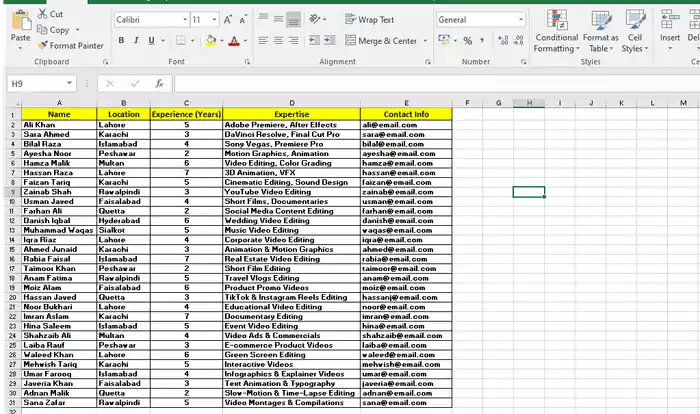Open the Fill Color dropdown arrow
Viewport: 700px width, 414px height.
222,41
